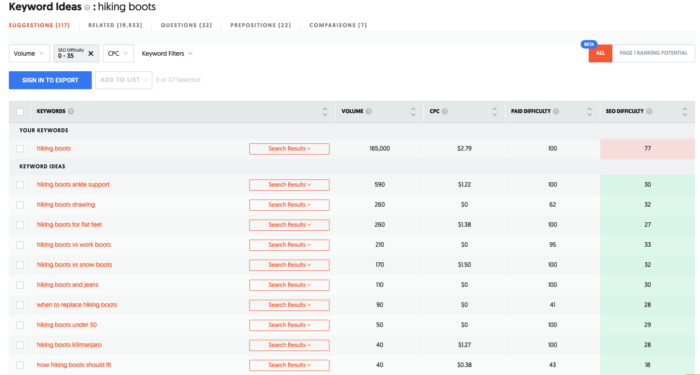This screenshot has width=700, height=375.
Task: Click the red SEO difficulty cell showing 77
Action: coord(647,149)
